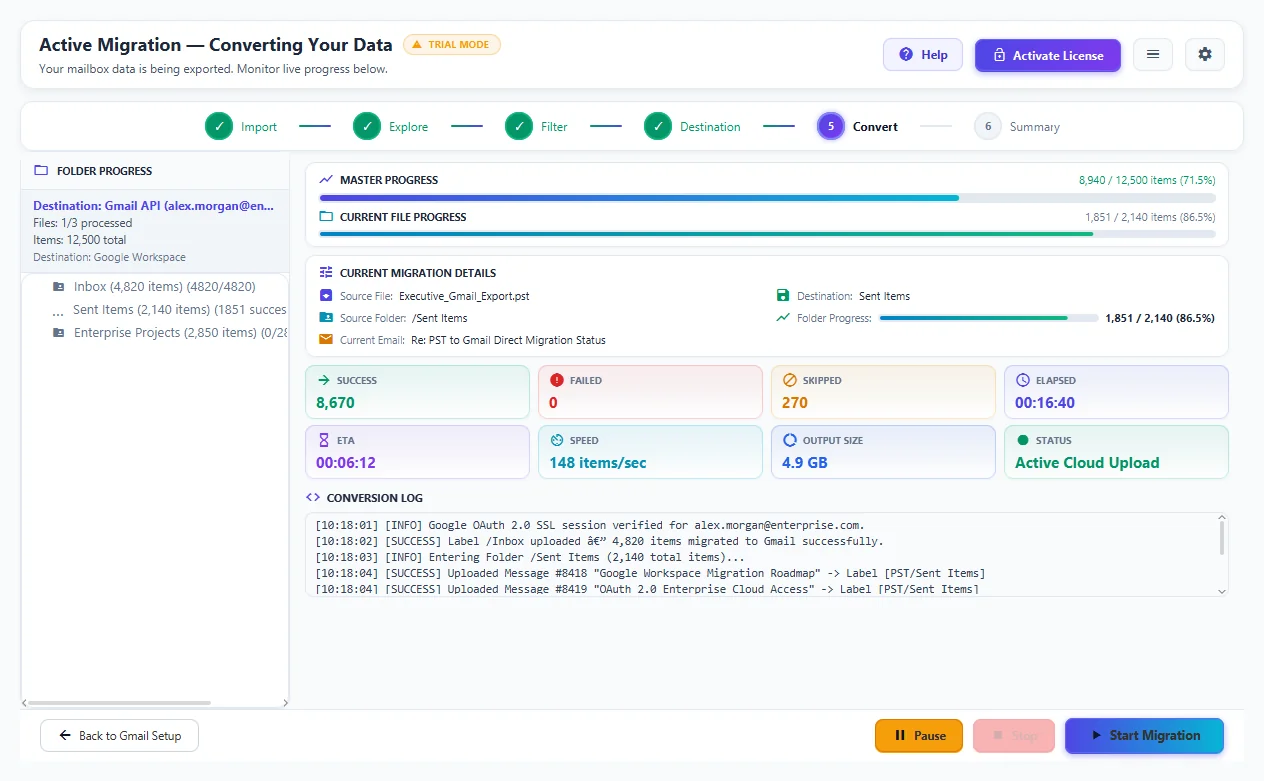Click the Output Size icon
Viewport: 1264px width, 781px height.
pos(789,440)
